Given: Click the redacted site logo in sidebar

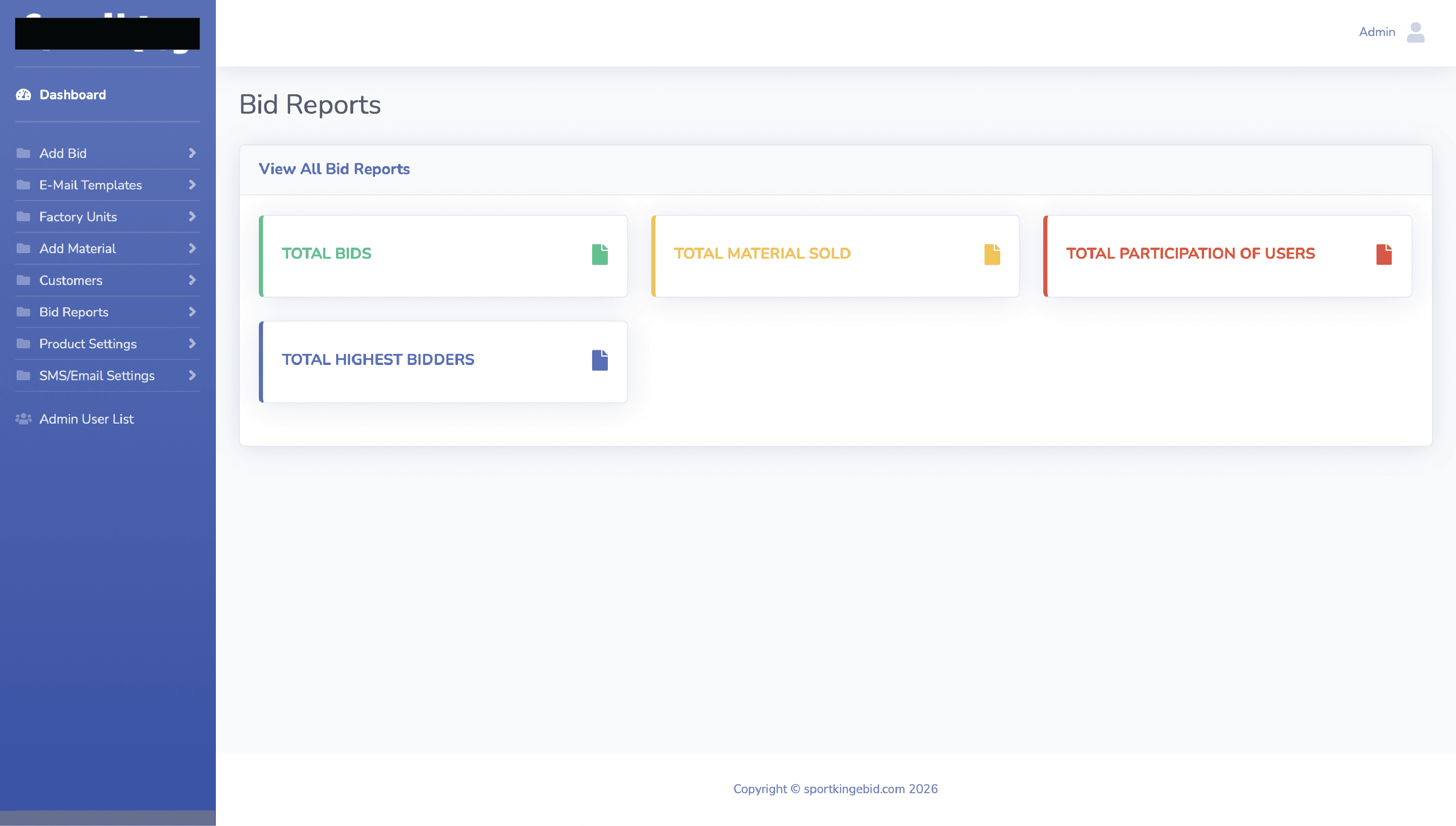Looking at the screenshot, I should [x=107, y=33].
